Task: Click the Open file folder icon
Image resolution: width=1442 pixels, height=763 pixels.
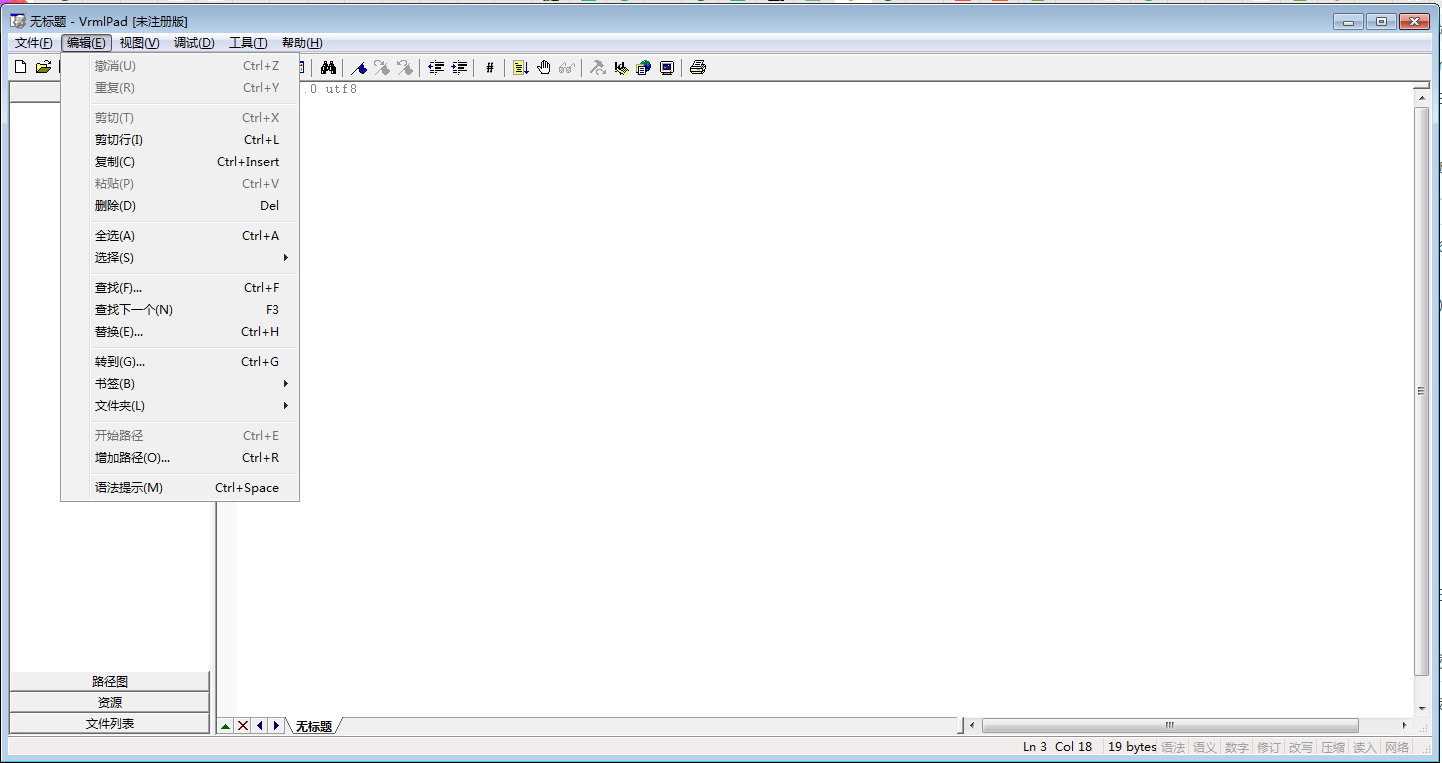Action: pos(43,67)
